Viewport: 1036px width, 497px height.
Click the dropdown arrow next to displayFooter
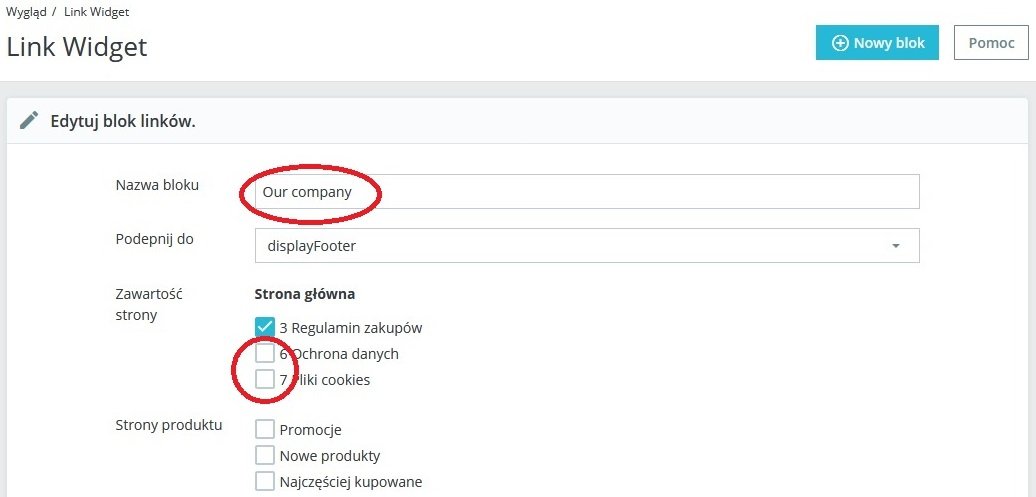click(x=896, y=246)
